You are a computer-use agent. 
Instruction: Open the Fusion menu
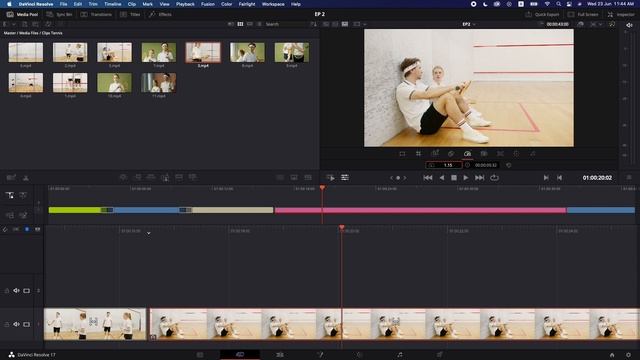coord(208,4)
